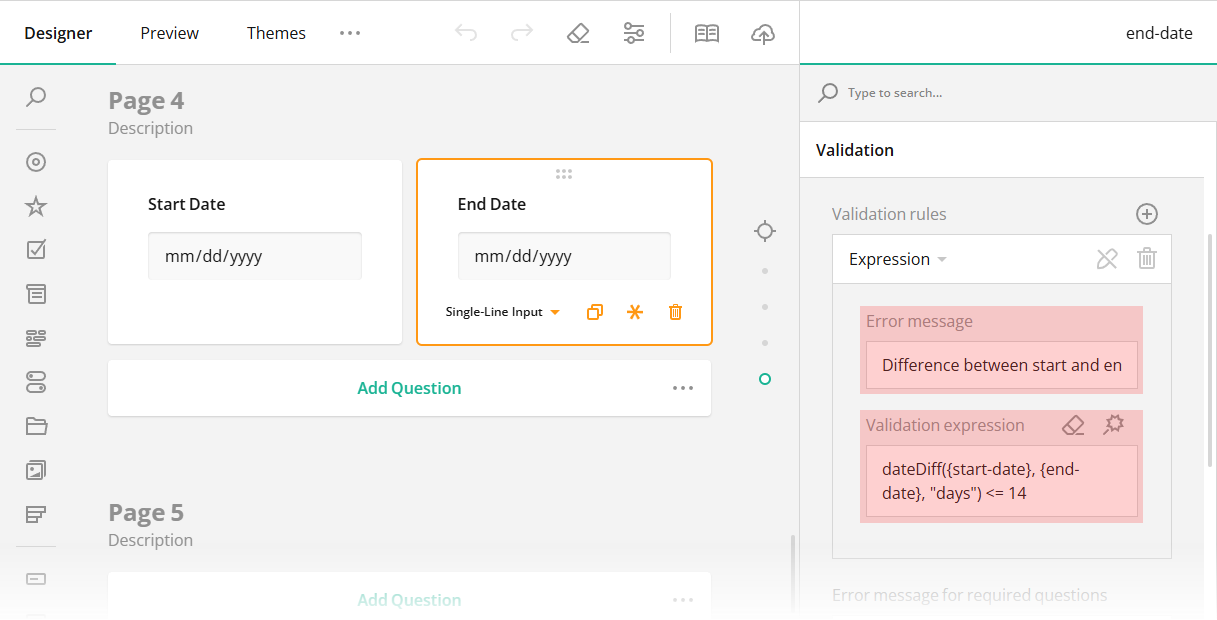
Task: Open the Single-Line Input type dropdown
Action: (503, 311)
